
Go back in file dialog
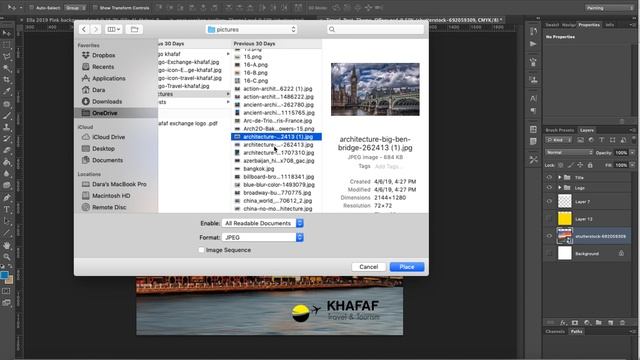pos(84,29)
